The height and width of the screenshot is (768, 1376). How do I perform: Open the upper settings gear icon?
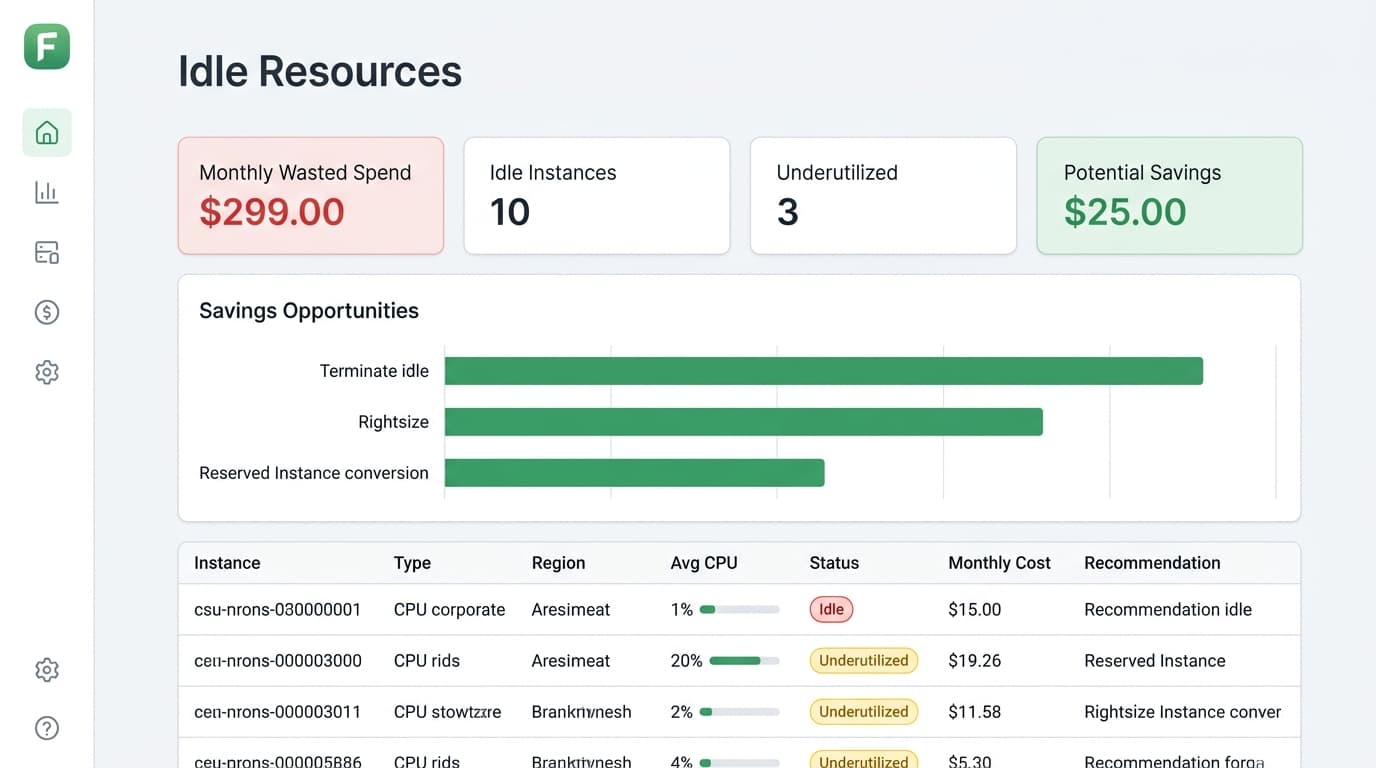pyautogui.click(x=47, y=372)
